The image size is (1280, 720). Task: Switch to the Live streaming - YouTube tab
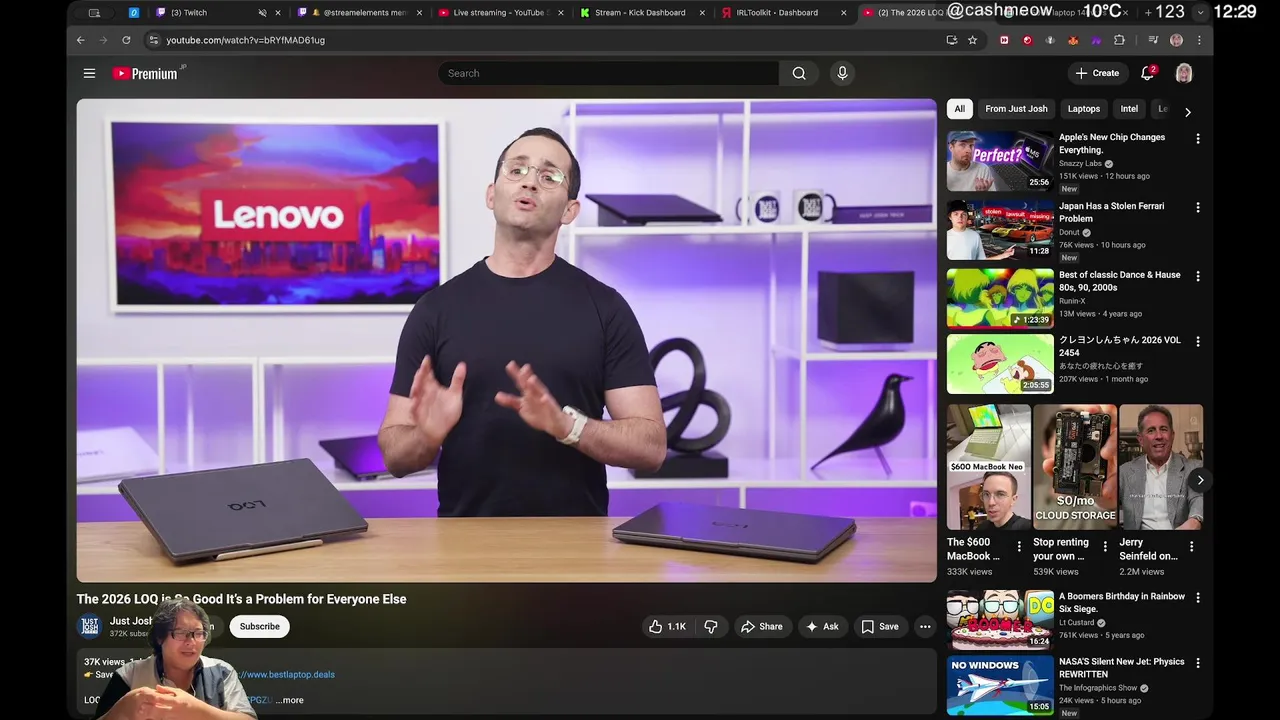click(502, 13)
